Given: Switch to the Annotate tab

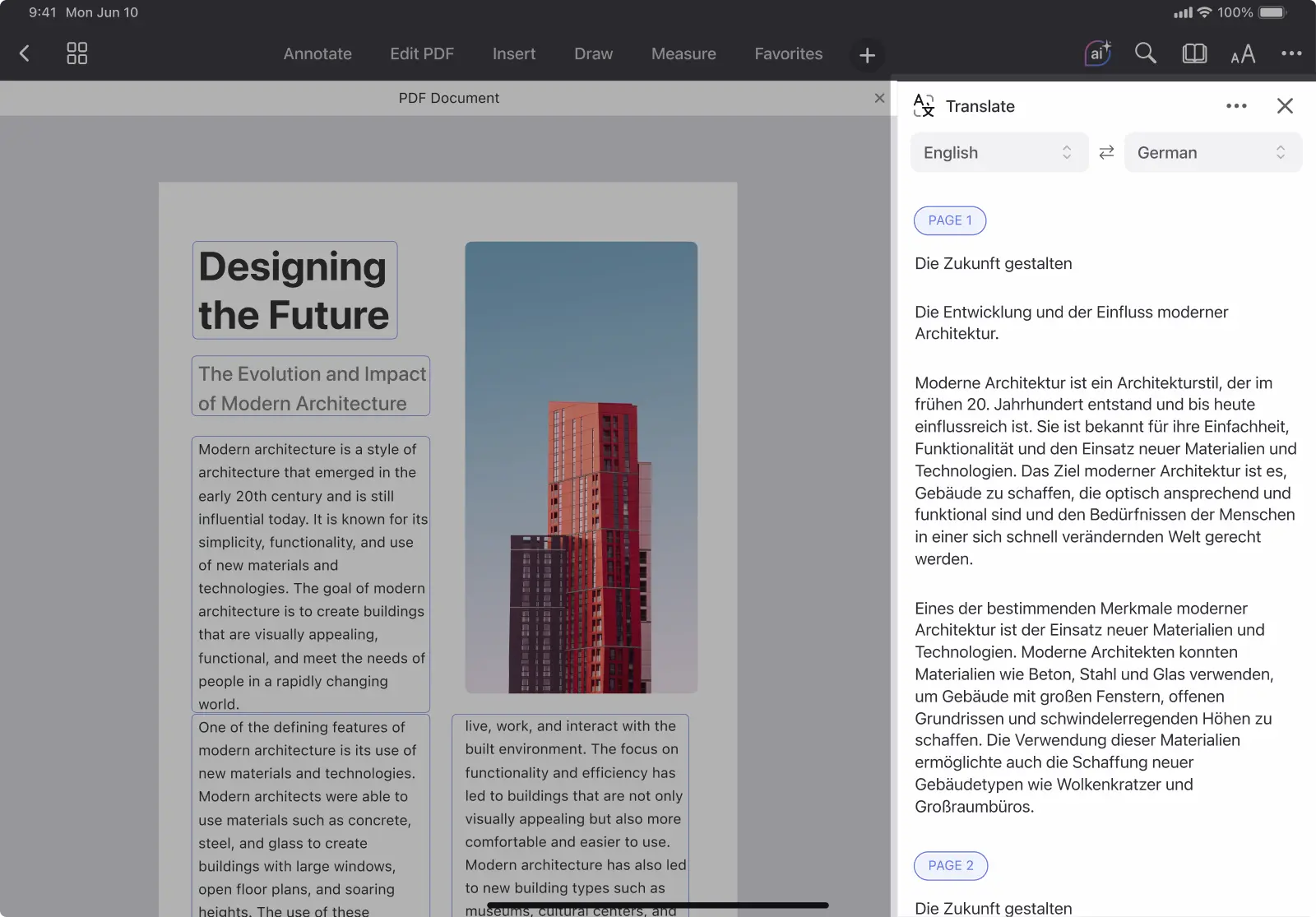Looking at the screenshot, I should click(x=317, y=54).
